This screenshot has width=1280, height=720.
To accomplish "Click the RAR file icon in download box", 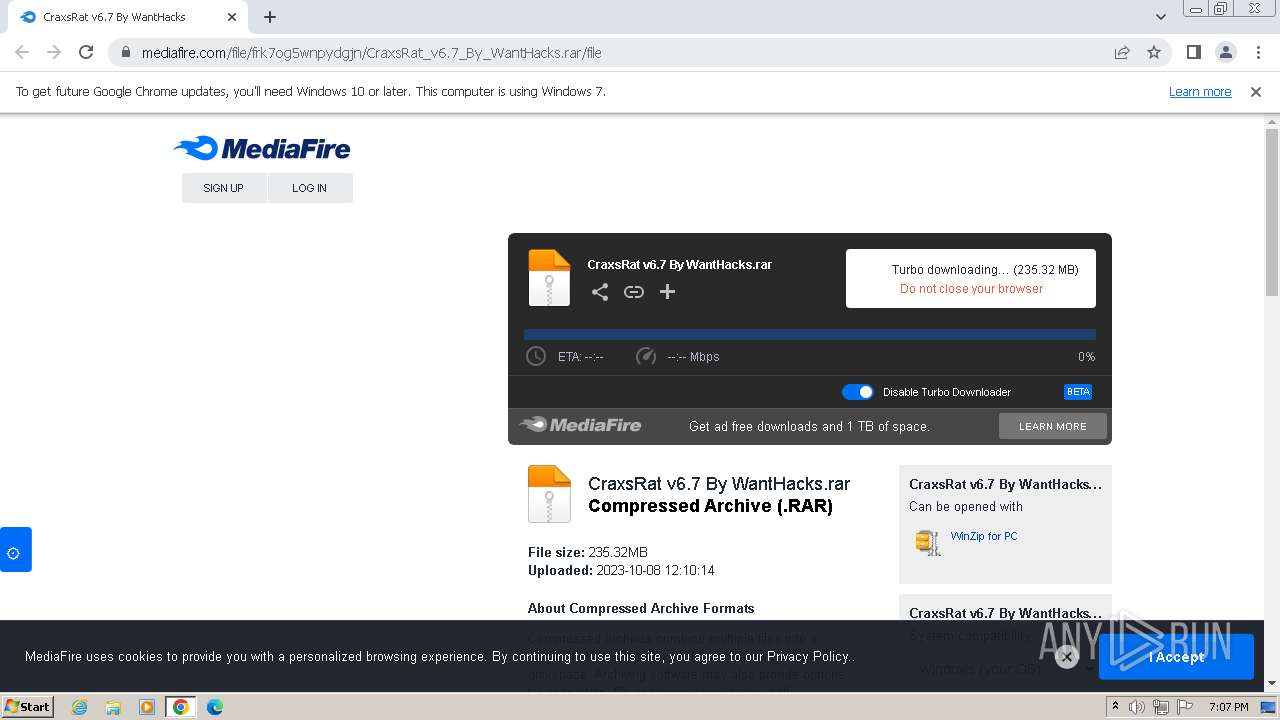I will coord(549,277).
